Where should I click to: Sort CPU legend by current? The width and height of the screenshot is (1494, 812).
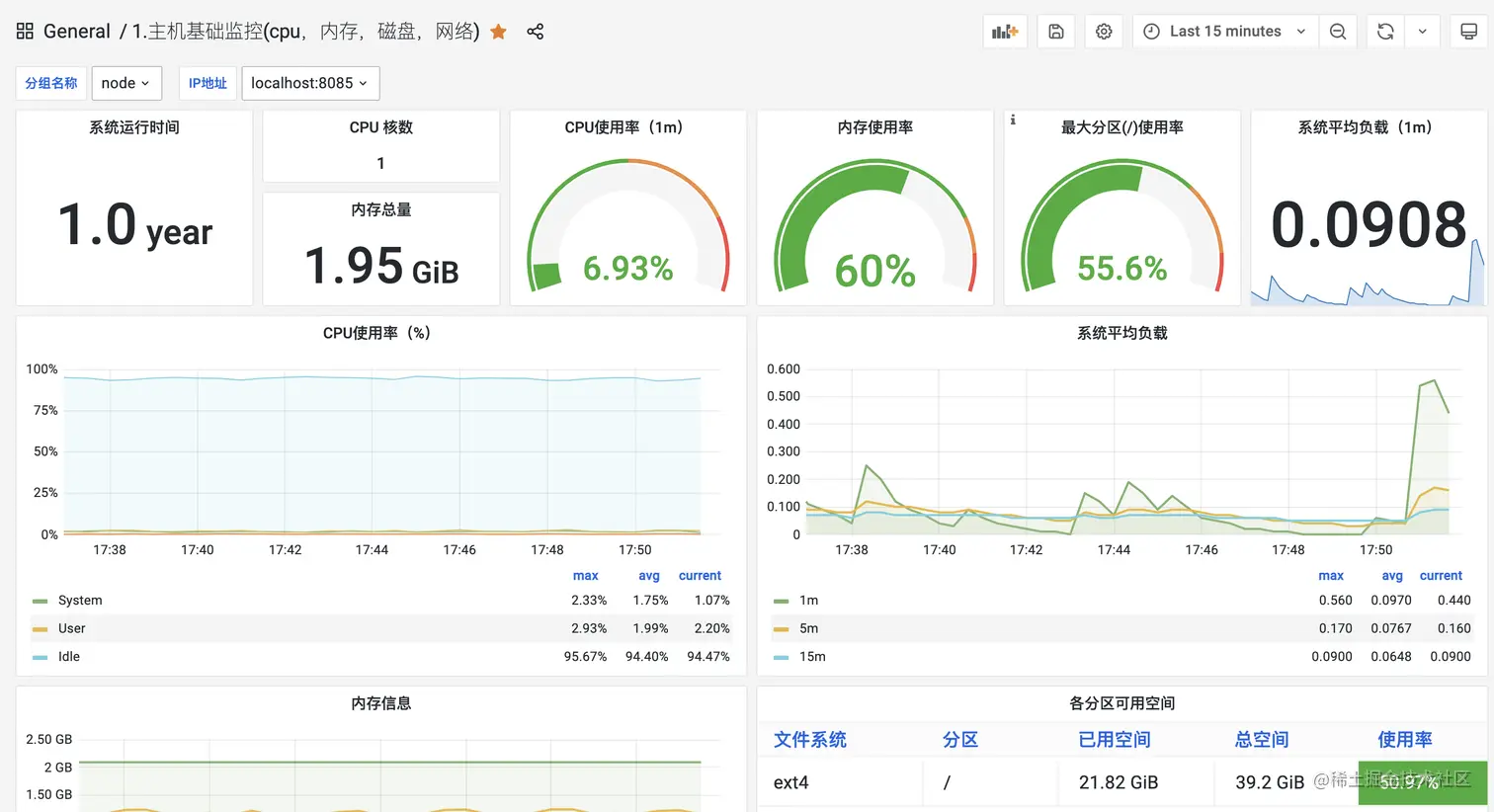(x=700, y=576)
